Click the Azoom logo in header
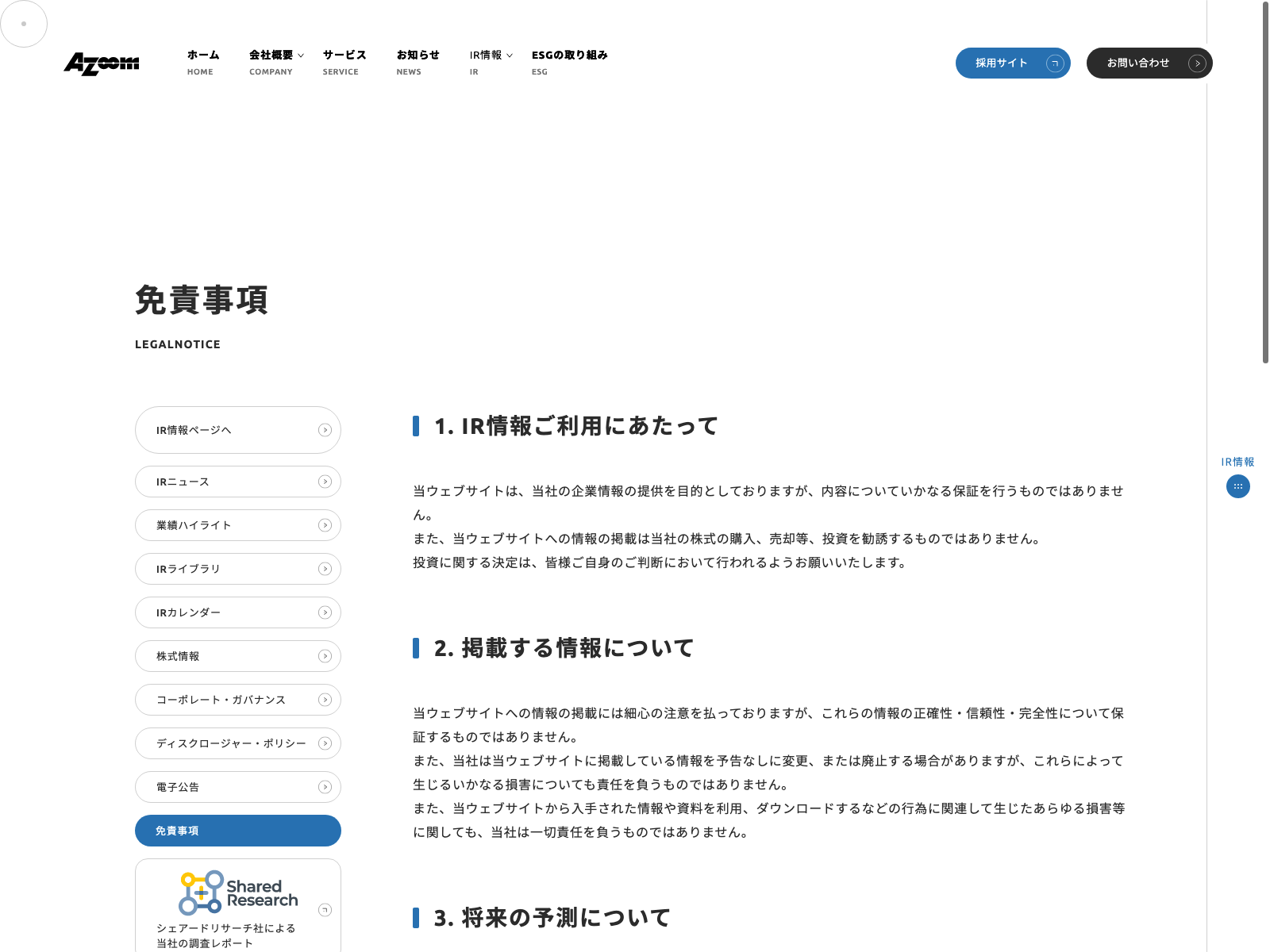Viewport: 1270px width, 952px height. tap(102, 63)
